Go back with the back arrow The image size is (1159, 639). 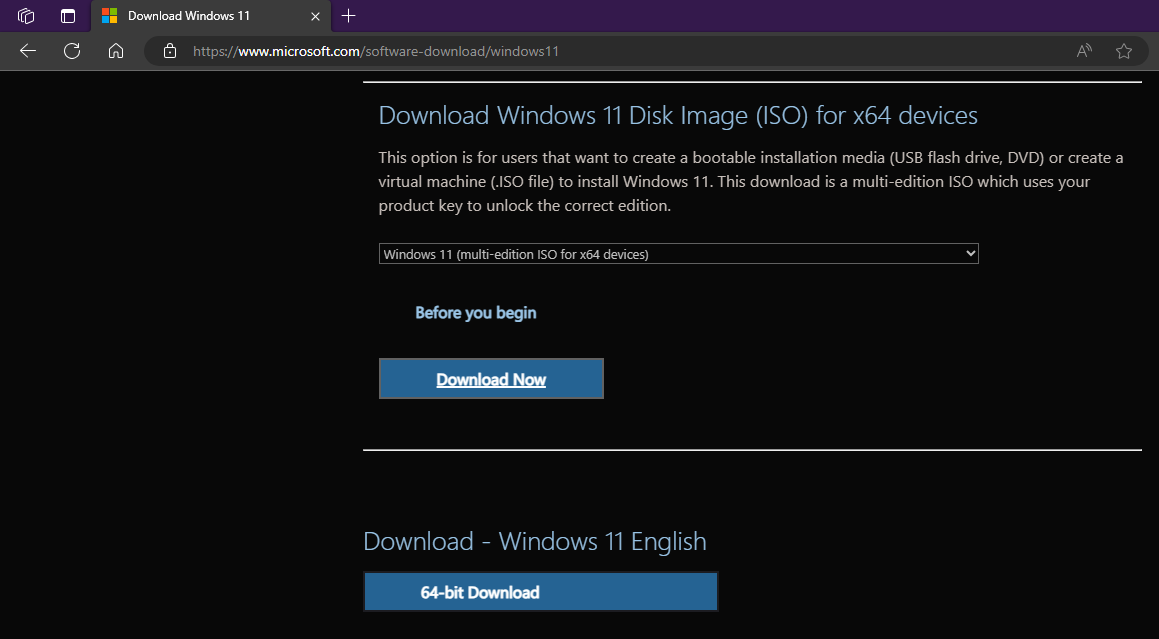tap(28, 51)
